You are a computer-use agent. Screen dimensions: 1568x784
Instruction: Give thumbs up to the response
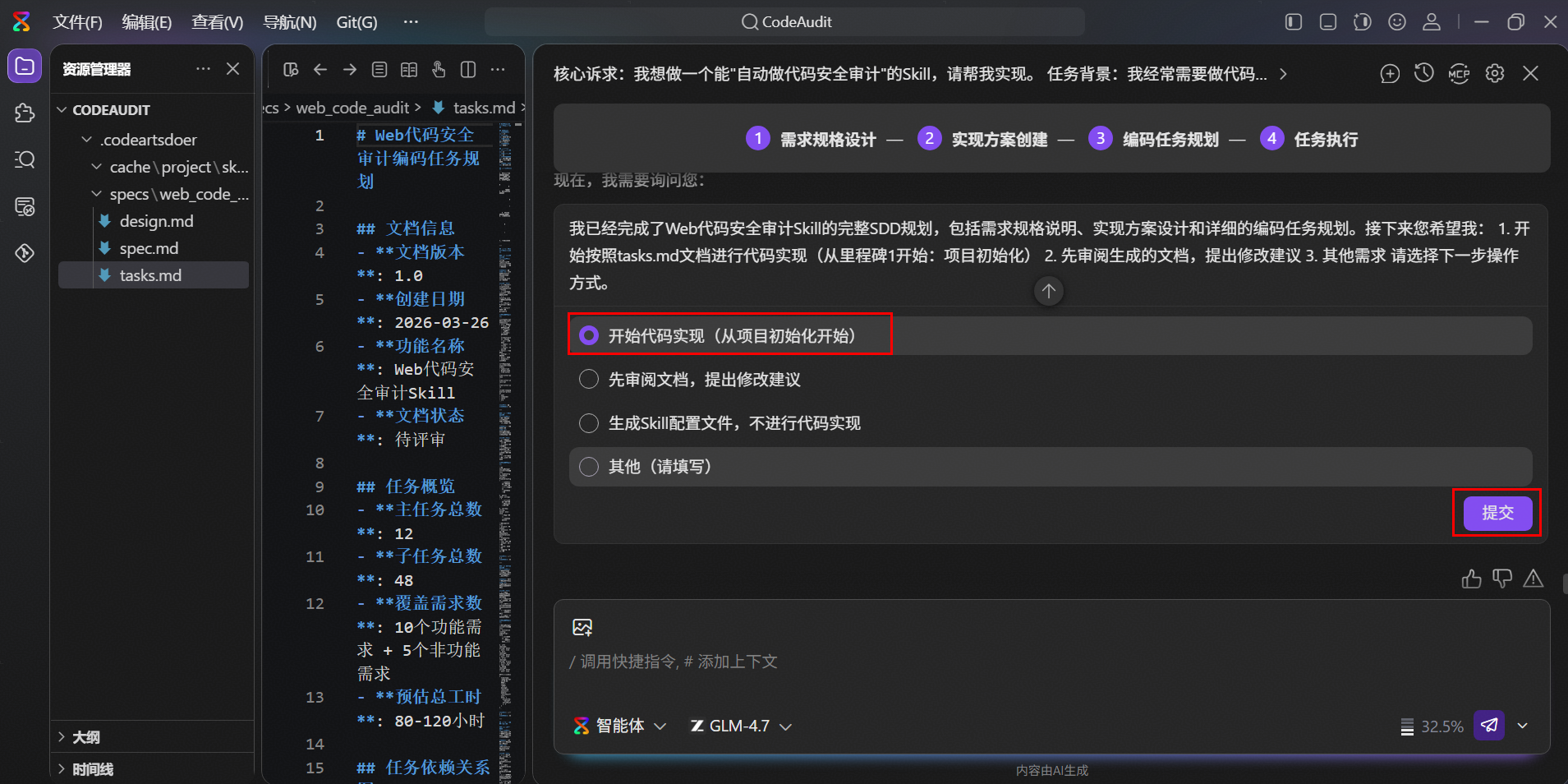[x=1472, y=579]
